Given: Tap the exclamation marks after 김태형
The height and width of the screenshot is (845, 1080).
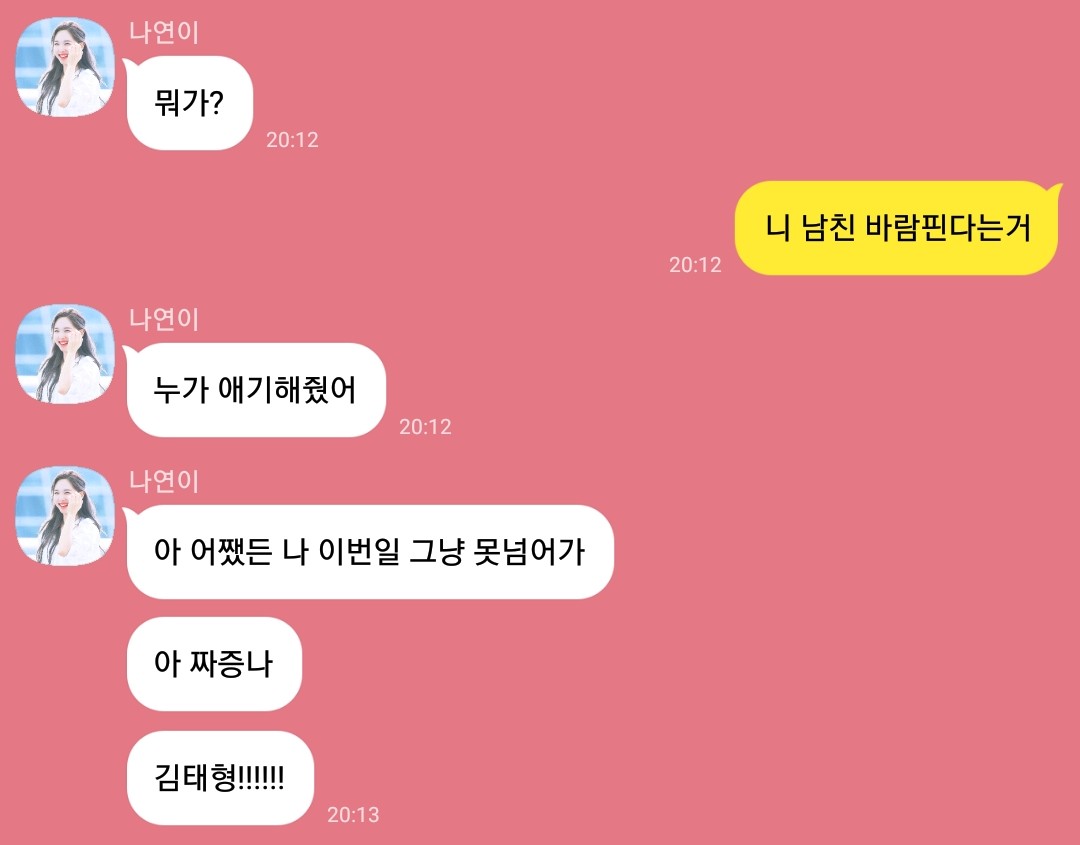Looking at the screenshot, I should (x=261, y=778).
